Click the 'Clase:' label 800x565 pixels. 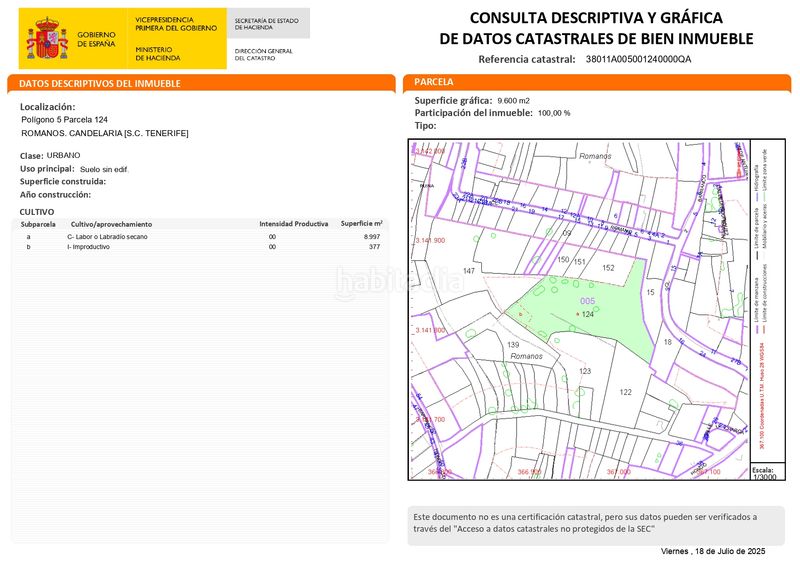31,156
